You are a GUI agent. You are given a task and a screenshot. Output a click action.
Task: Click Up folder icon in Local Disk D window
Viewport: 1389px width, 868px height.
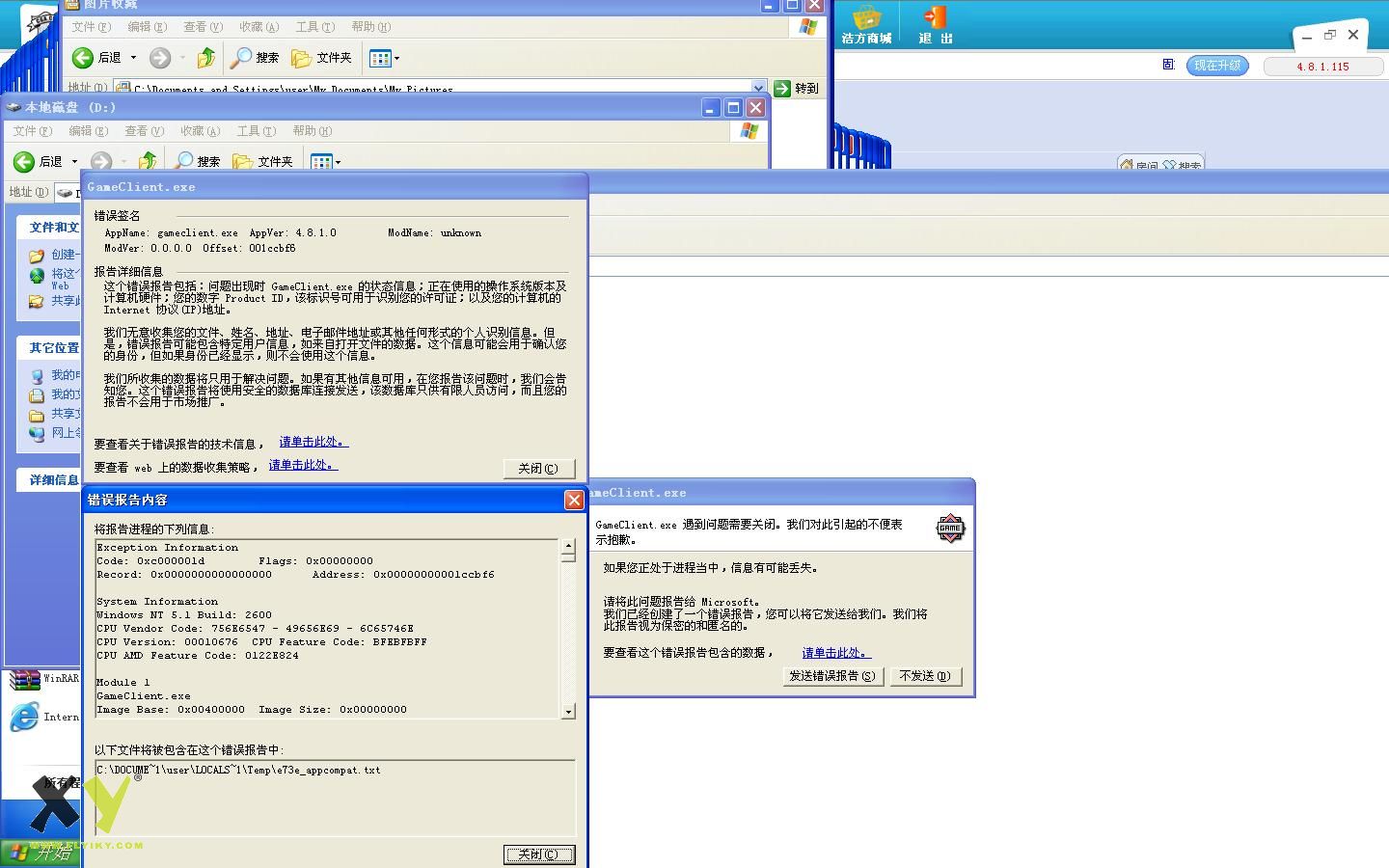(147, 161)
